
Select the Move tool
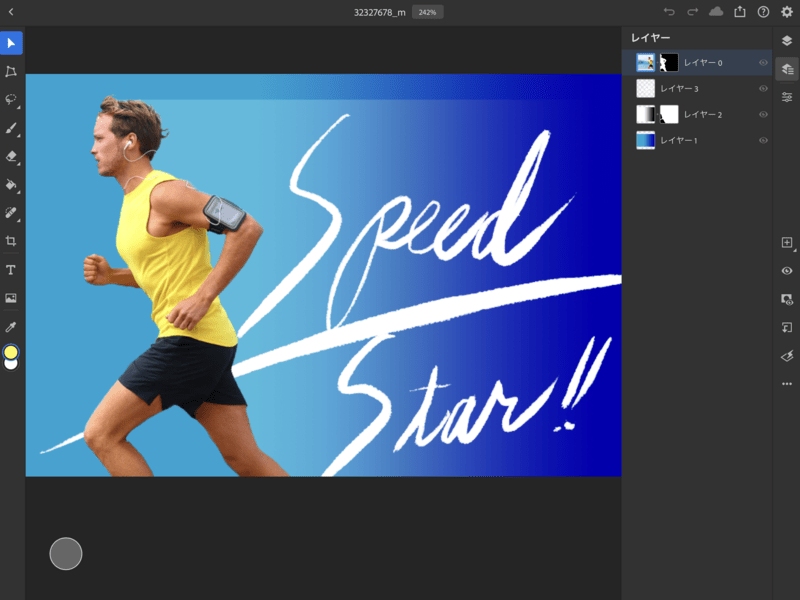coord(11,43)
